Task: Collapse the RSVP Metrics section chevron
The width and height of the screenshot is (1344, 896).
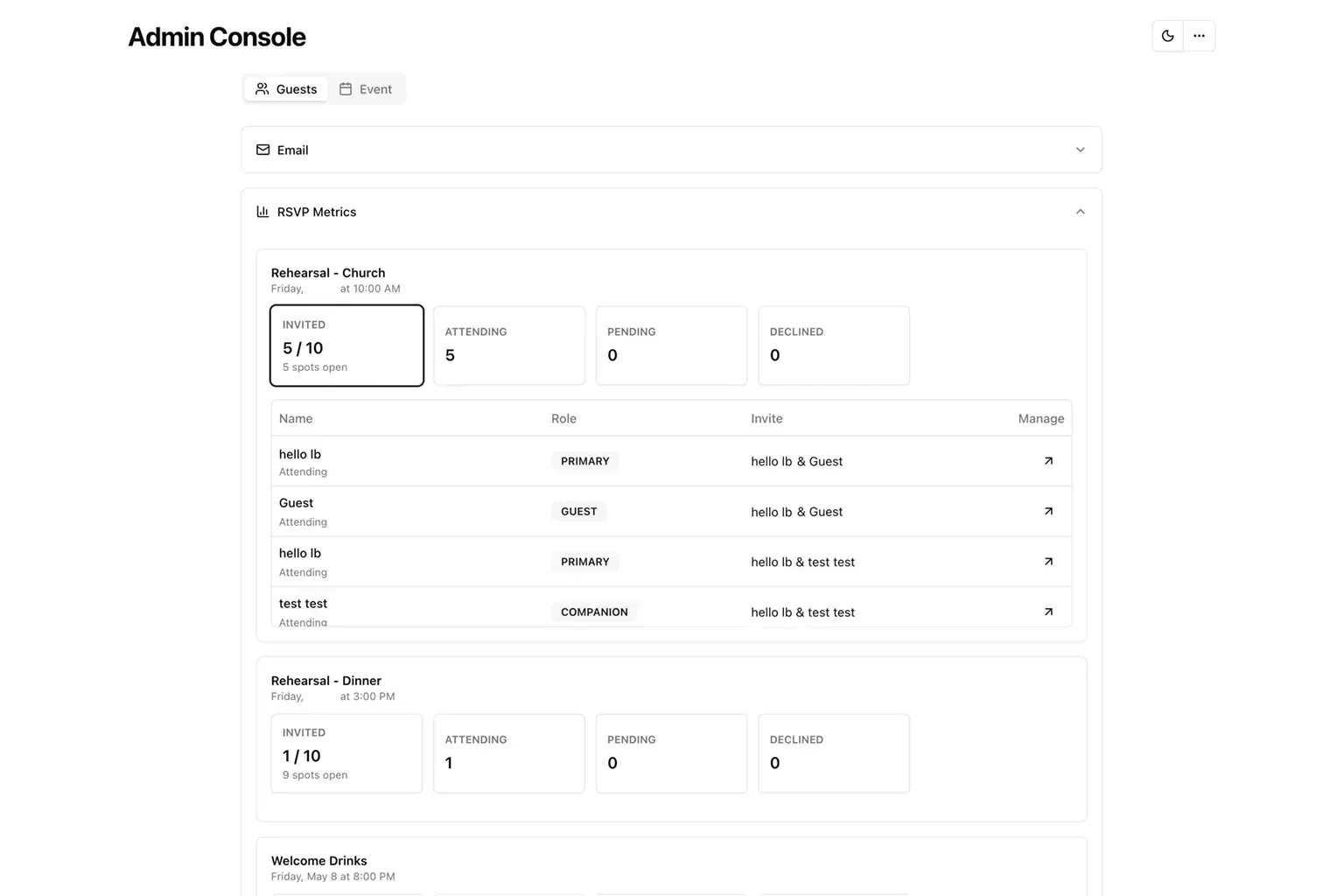Action: point(1080,212)
